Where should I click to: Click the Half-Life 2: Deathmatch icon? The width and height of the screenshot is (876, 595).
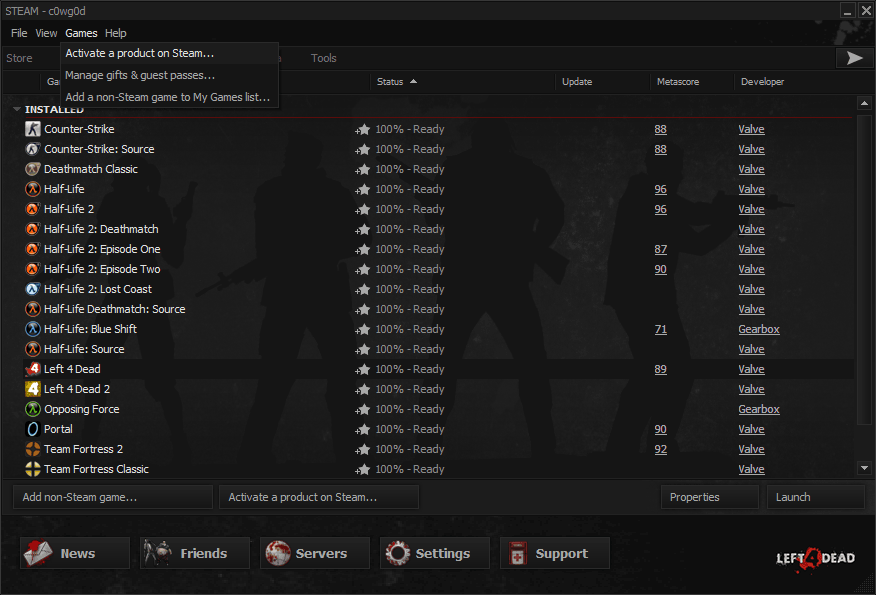tap(32, 229)
